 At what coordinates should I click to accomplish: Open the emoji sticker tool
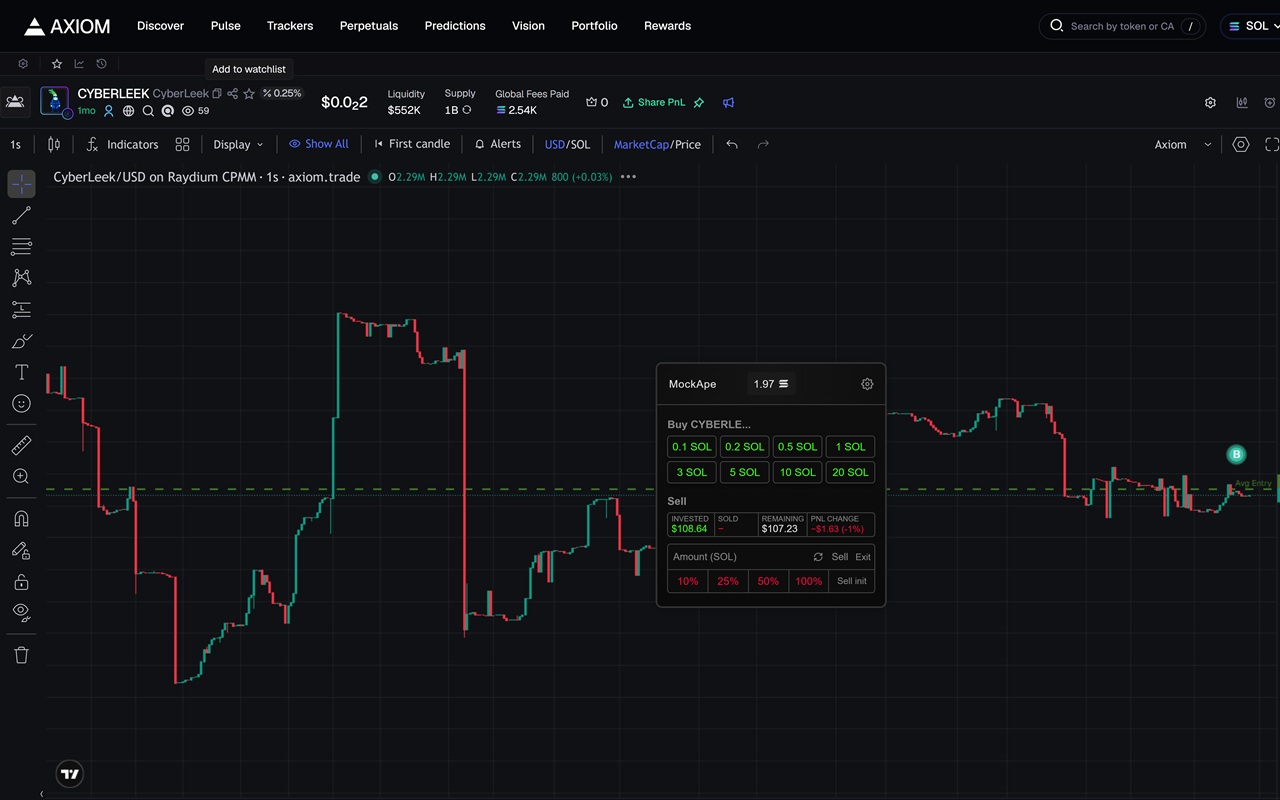pyautogui.click(x=21, y=403)
